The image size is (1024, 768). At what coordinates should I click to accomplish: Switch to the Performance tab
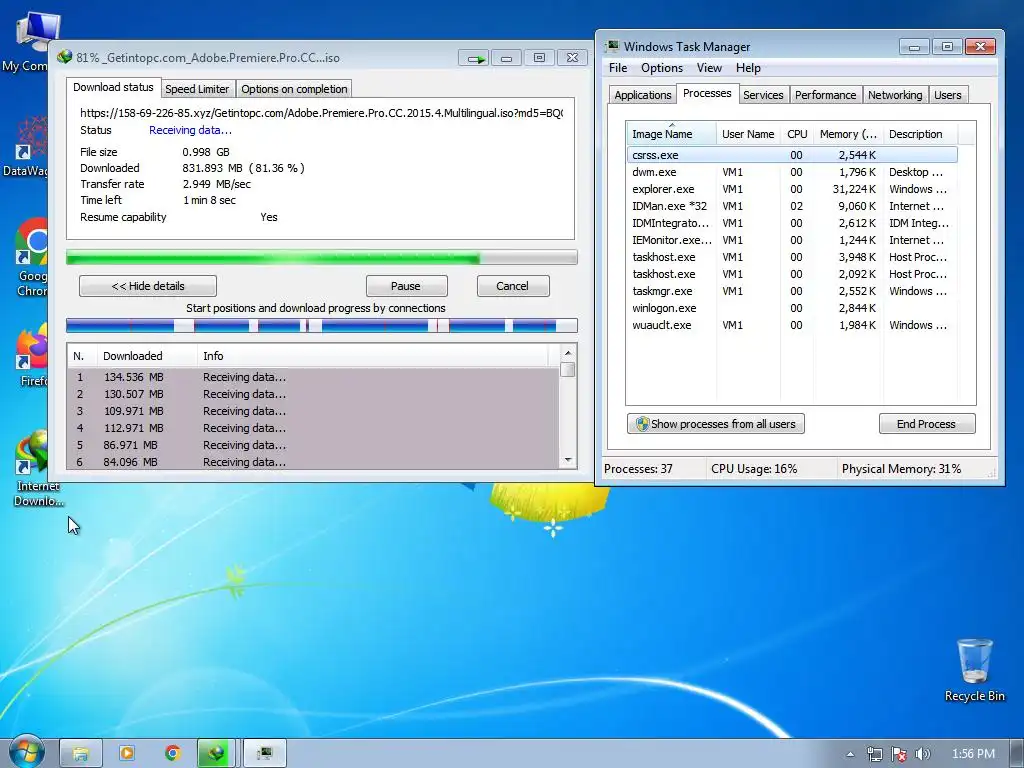[x=825, y=95]
